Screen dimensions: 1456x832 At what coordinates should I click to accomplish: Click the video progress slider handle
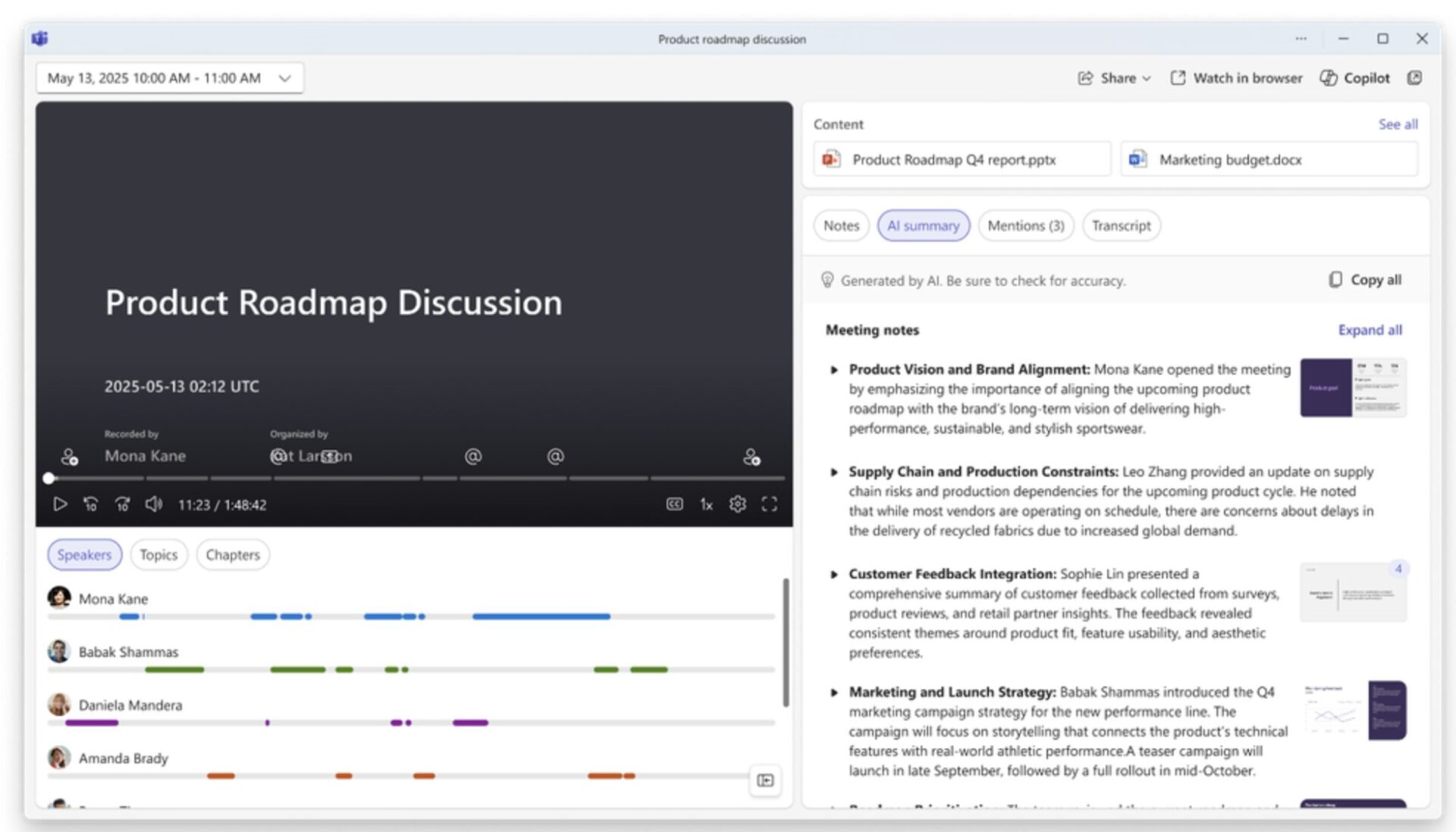tap(49, 479)
